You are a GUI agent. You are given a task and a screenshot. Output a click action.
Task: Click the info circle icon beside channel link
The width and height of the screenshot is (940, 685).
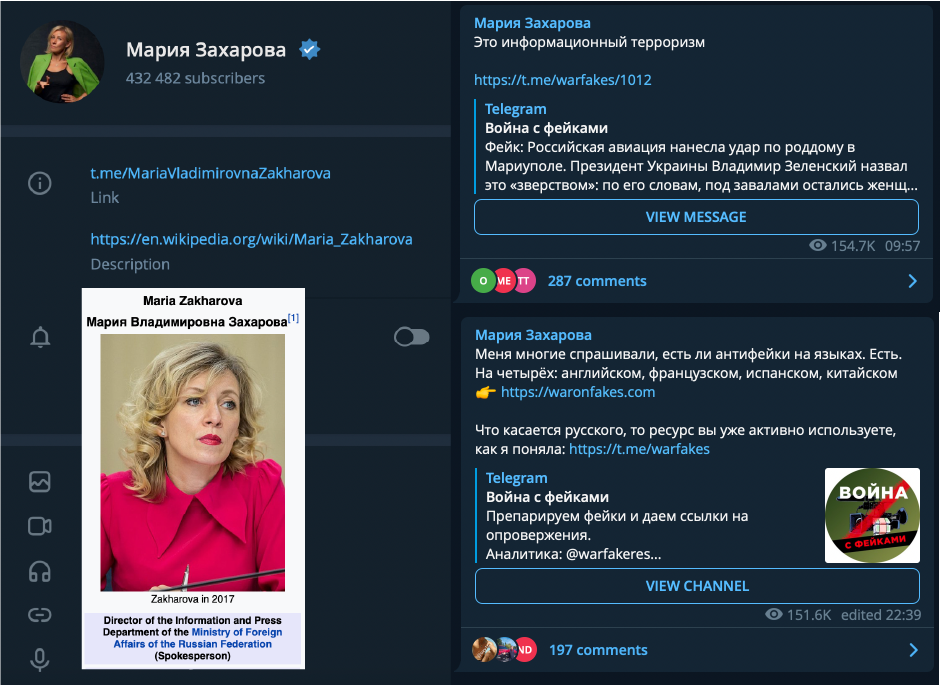40,183
